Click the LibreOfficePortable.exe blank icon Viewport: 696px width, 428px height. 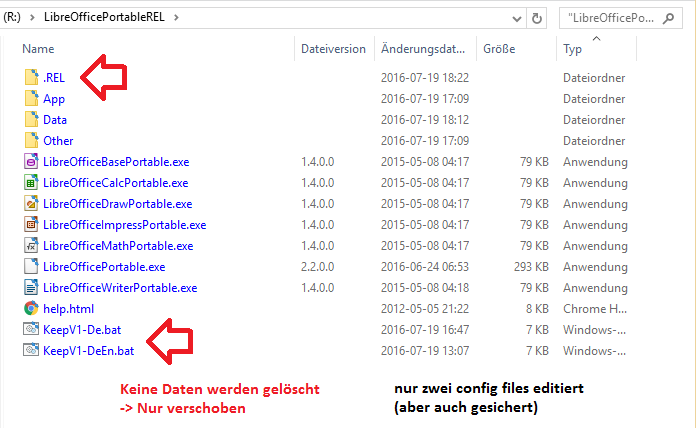tap(31, 266)
